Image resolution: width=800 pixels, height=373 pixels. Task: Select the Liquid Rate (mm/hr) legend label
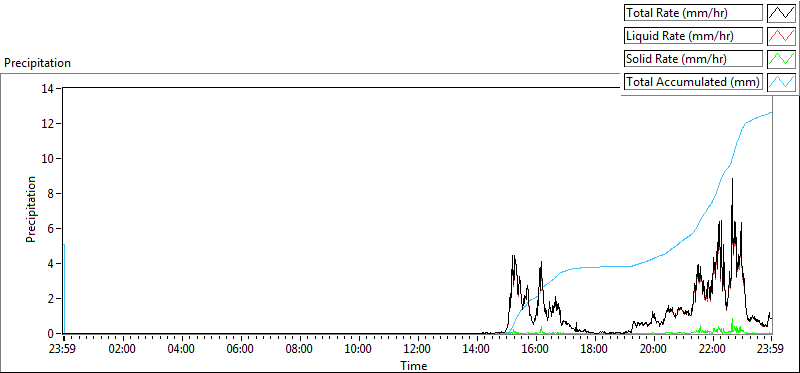pyautogui.click(x=693, y=36)
